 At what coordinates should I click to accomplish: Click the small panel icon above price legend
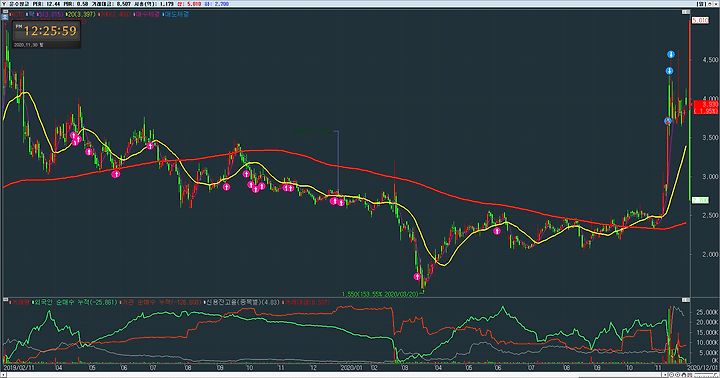[x=5, y=12]
